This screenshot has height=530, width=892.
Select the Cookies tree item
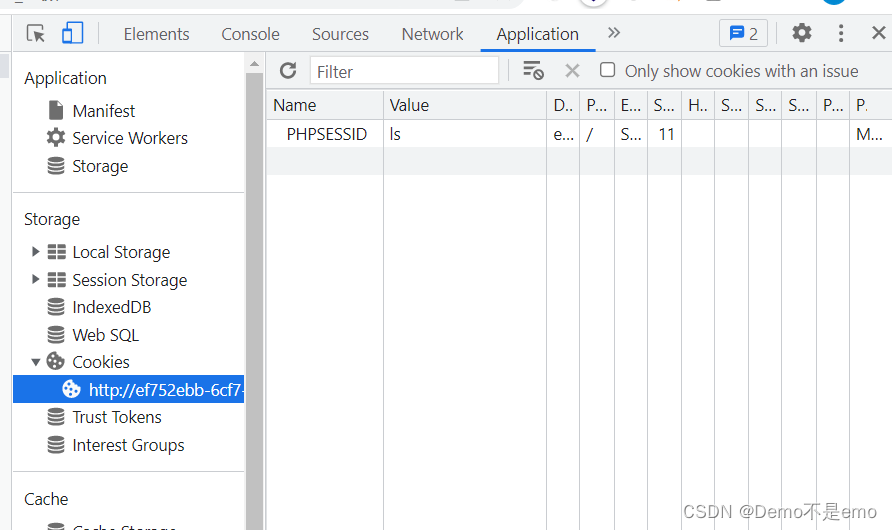101,362
